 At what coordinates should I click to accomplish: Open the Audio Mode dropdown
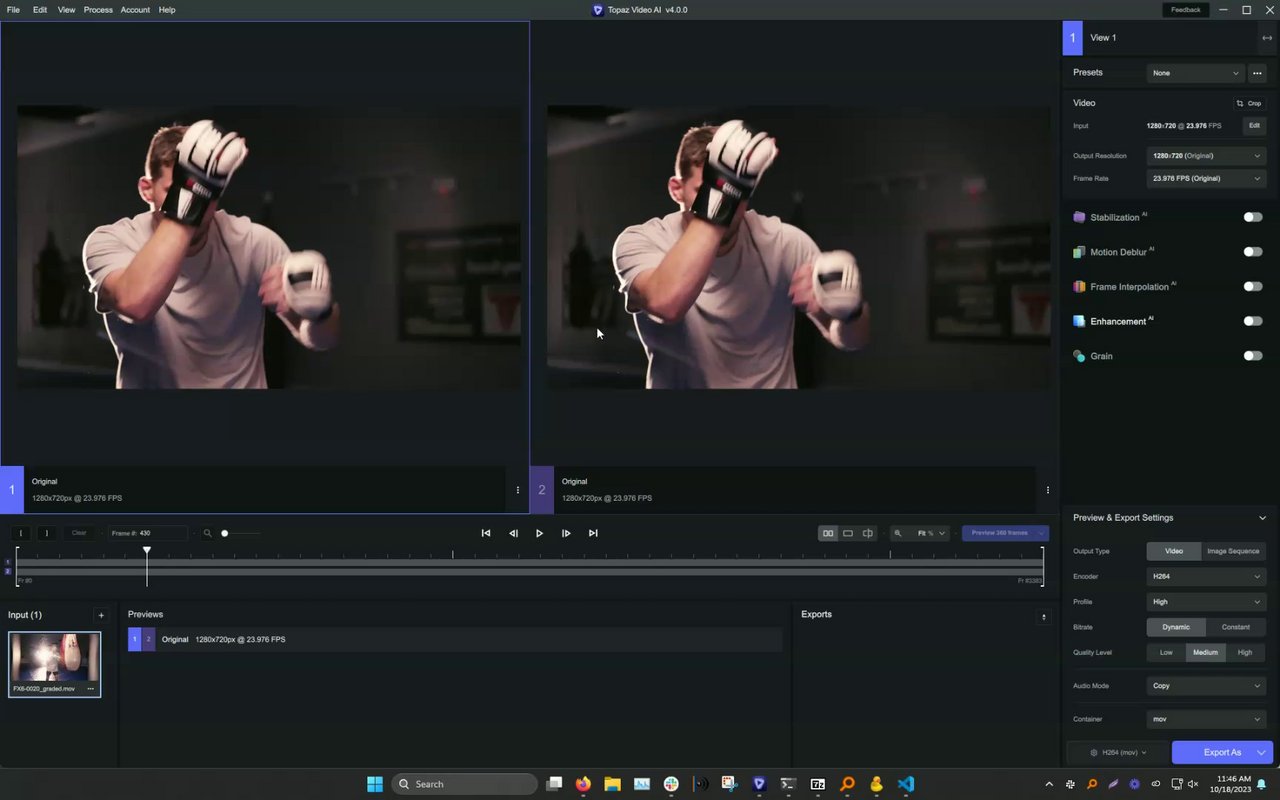(x=1206, y=686)
